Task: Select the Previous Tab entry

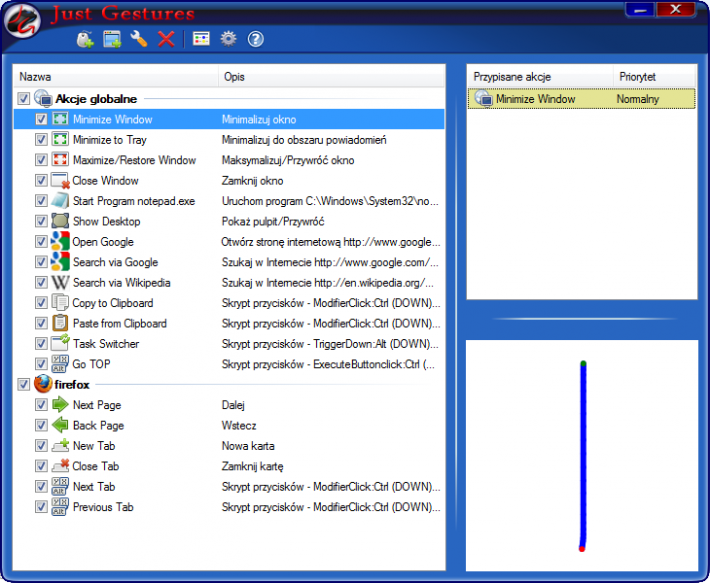Action: point(229,507)
